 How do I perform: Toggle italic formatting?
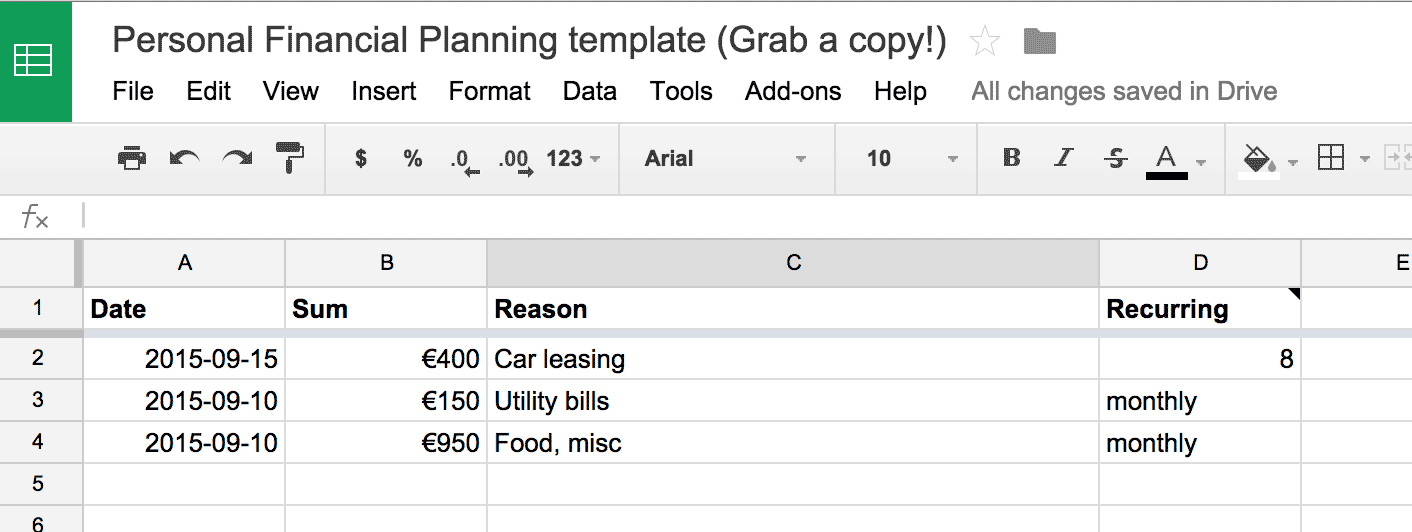[x=1064, y=158]
